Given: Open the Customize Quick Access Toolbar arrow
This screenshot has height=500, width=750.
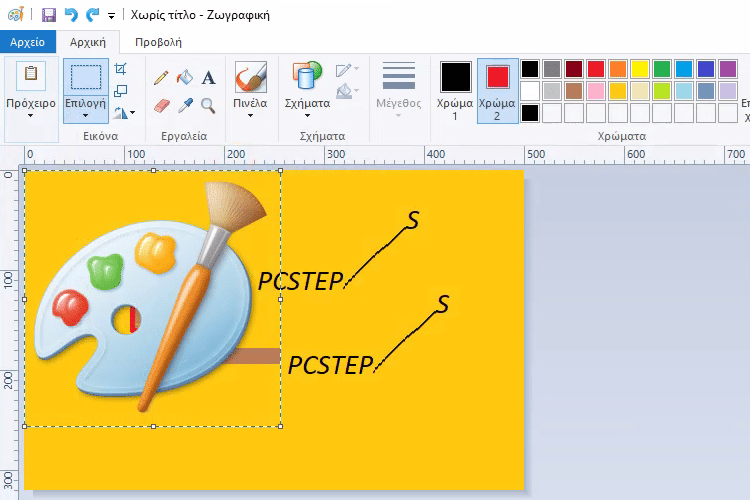Looking at the screenshot, I should click(x=111, y=16).
